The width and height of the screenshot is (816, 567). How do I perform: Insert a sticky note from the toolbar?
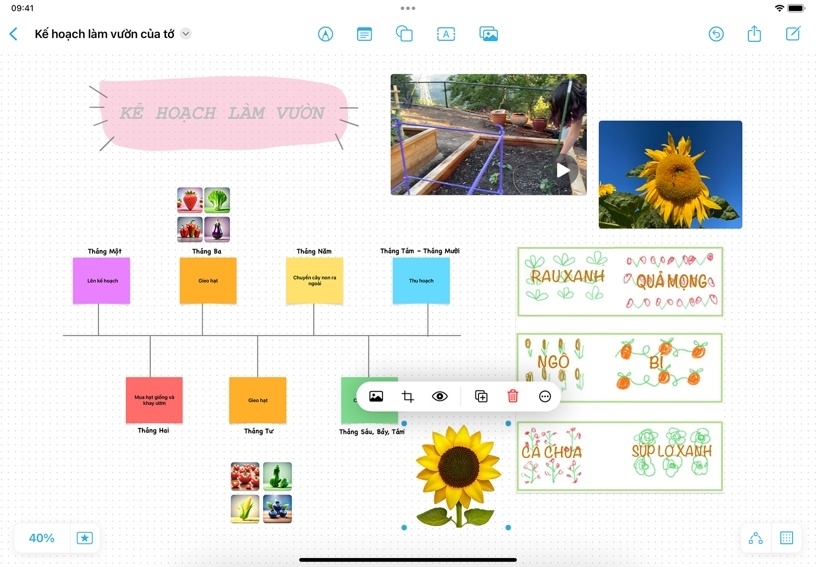(365, 34)
